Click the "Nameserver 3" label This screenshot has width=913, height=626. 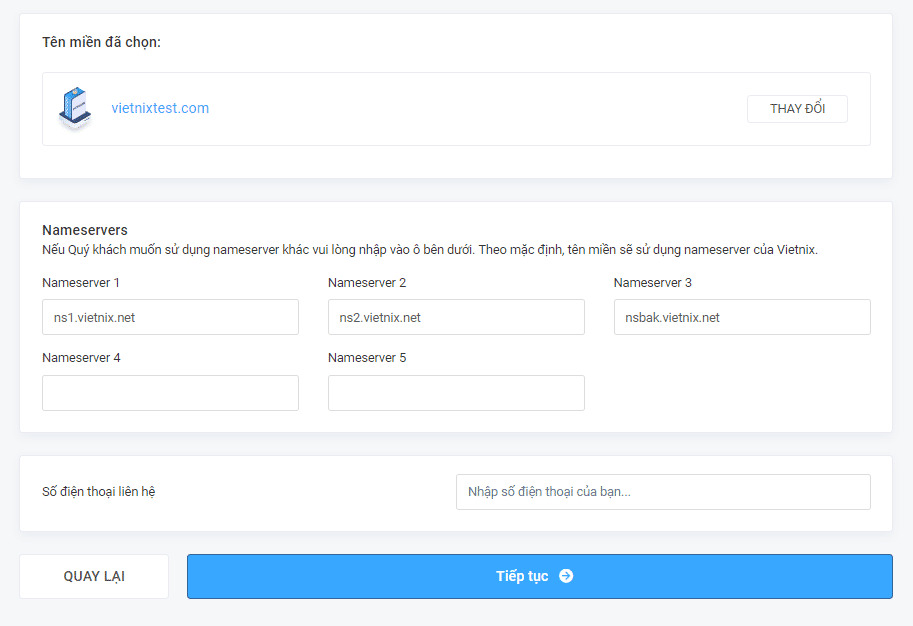[653, 283]
